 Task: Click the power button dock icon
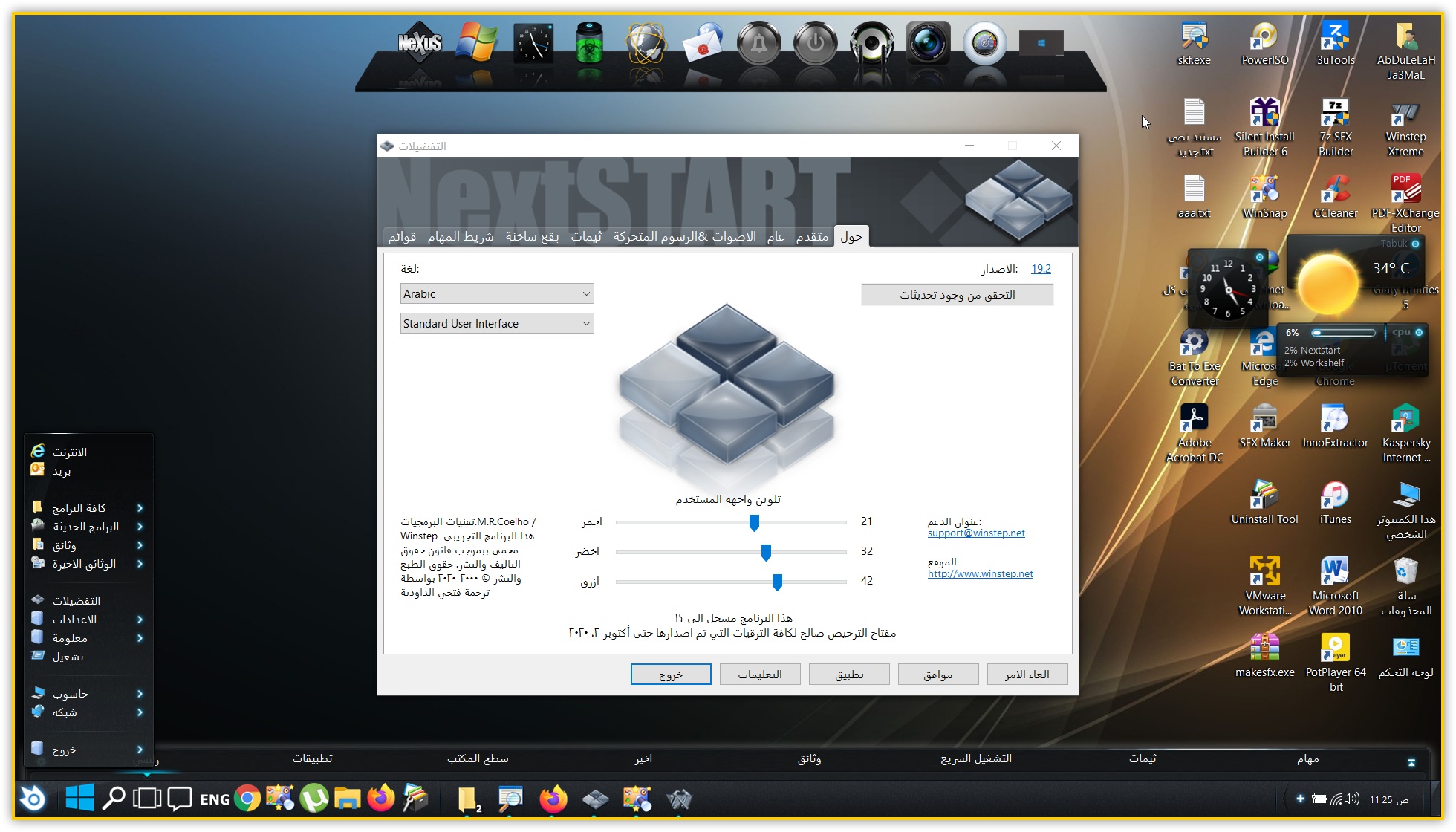(x=816, y=42)
